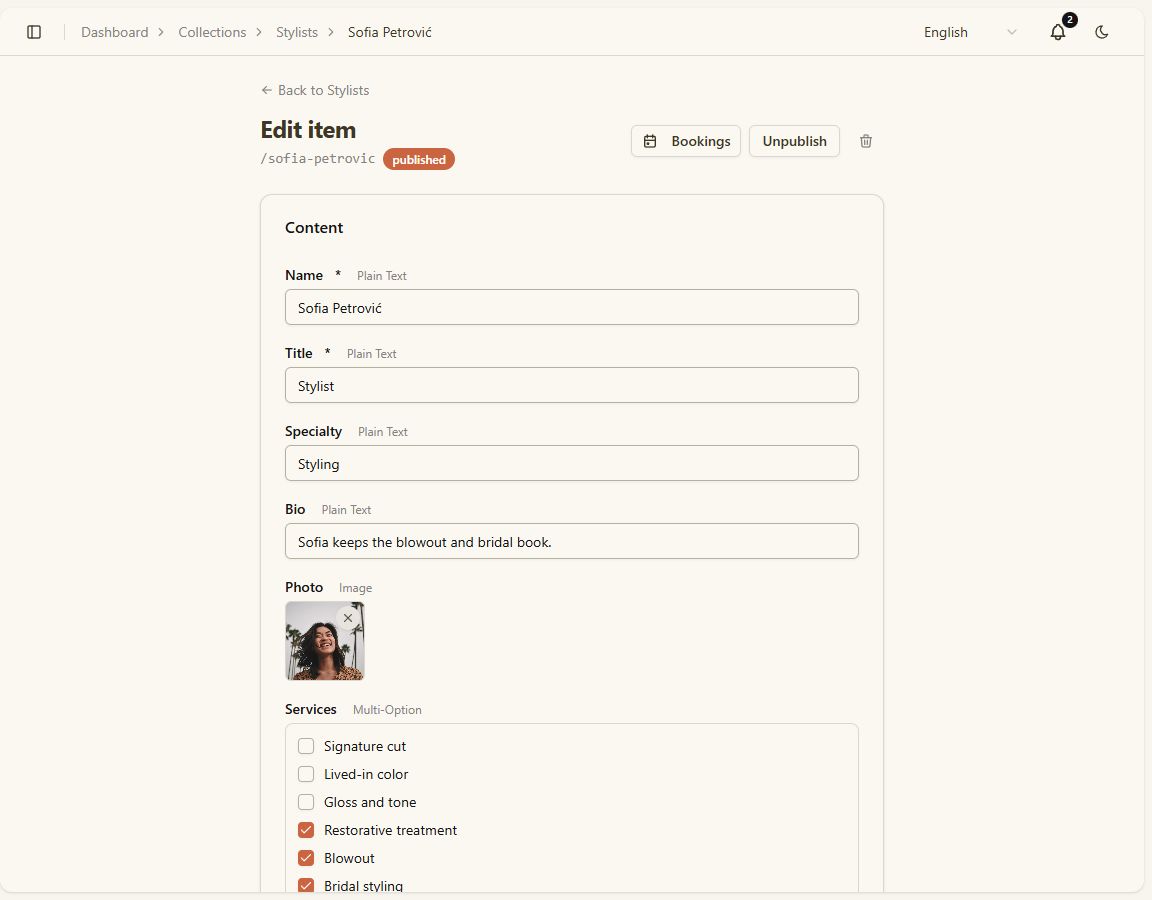Image resolution: width=1152 pixels, height=900 pixels.
Task: Go back to Stylists list
Action: (x=315, y=90)
